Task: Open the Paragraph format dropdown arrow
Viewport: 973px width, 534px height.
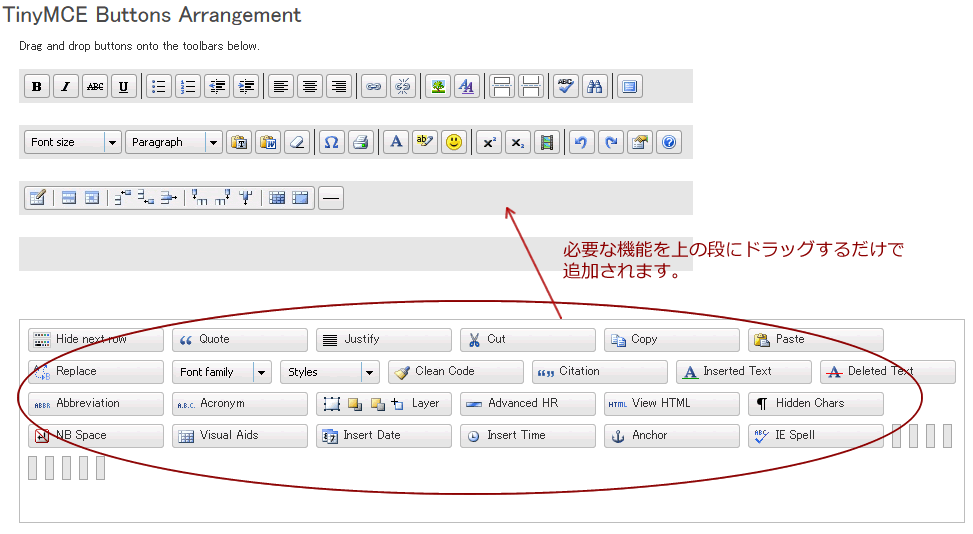Action: pos(213,143)
